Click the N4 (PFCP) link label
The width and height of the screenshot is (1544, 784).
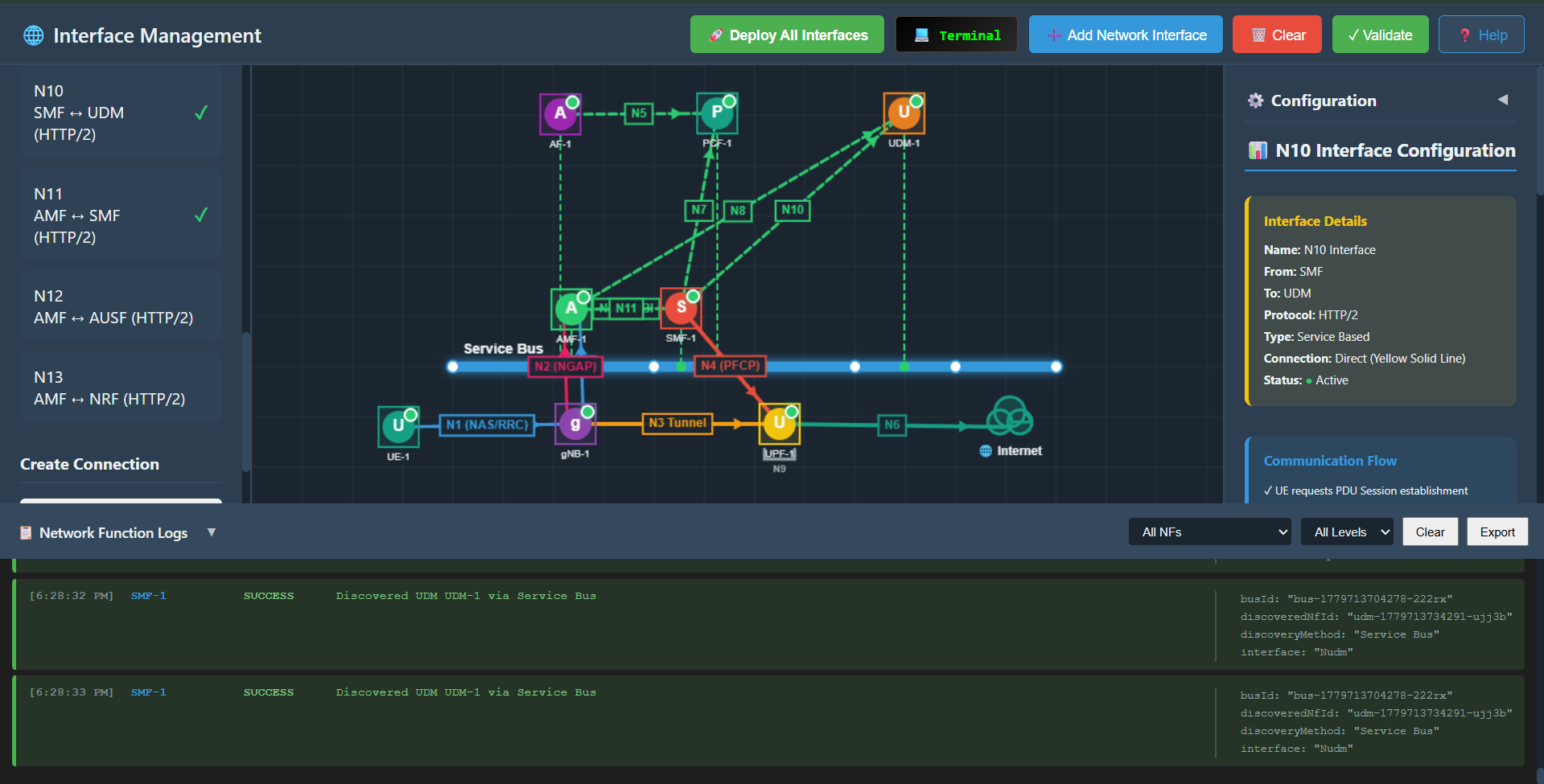(x=730, y=366)
